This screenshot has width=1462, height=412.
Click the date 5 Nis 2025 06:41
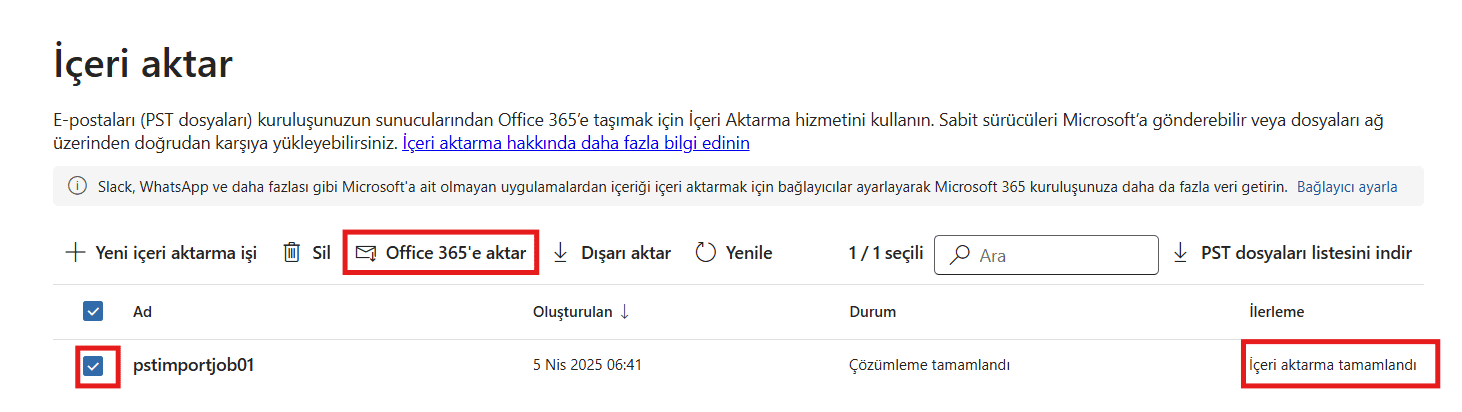tap(588, 365)
